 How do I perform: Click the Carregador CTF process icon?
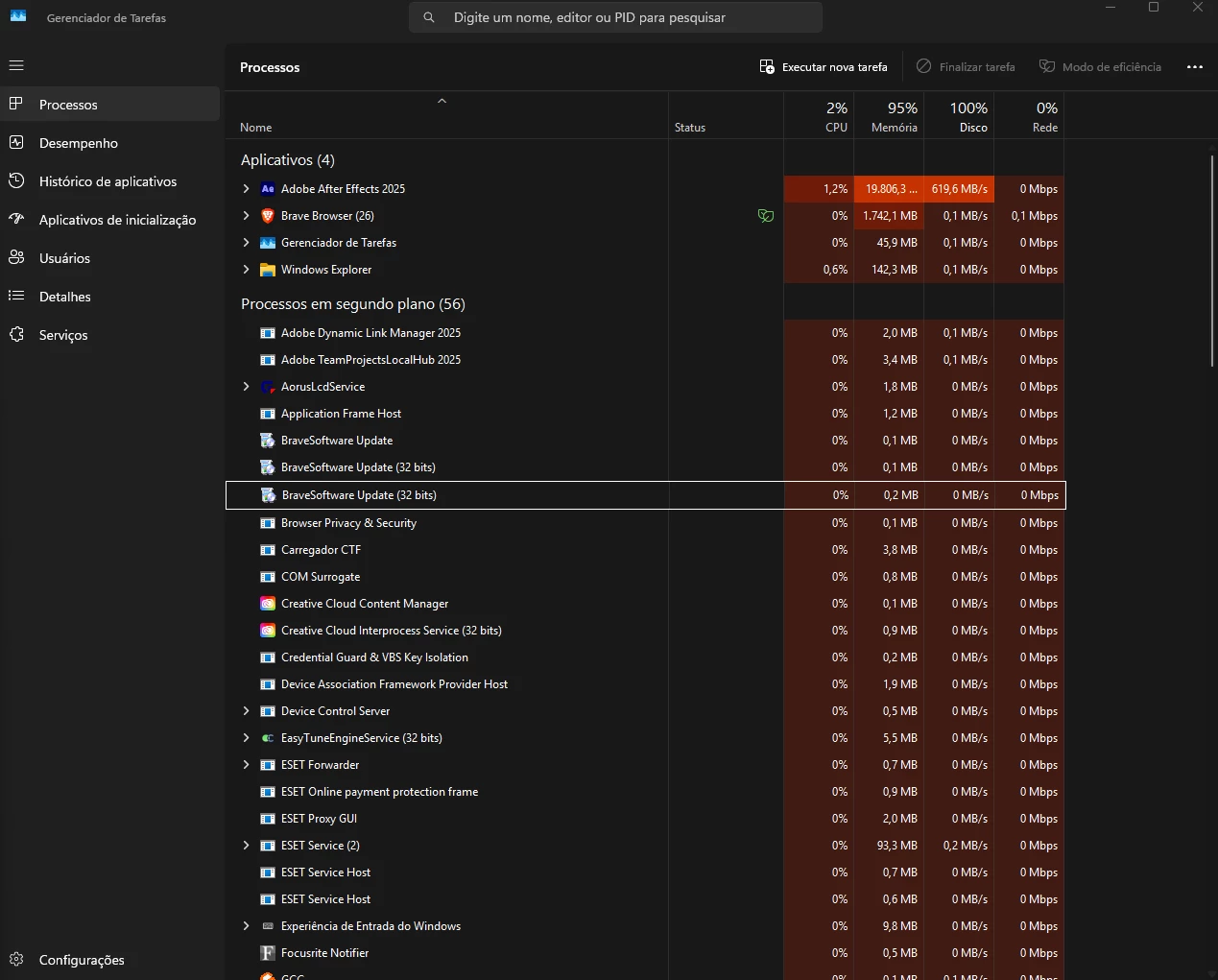[268, 550]
